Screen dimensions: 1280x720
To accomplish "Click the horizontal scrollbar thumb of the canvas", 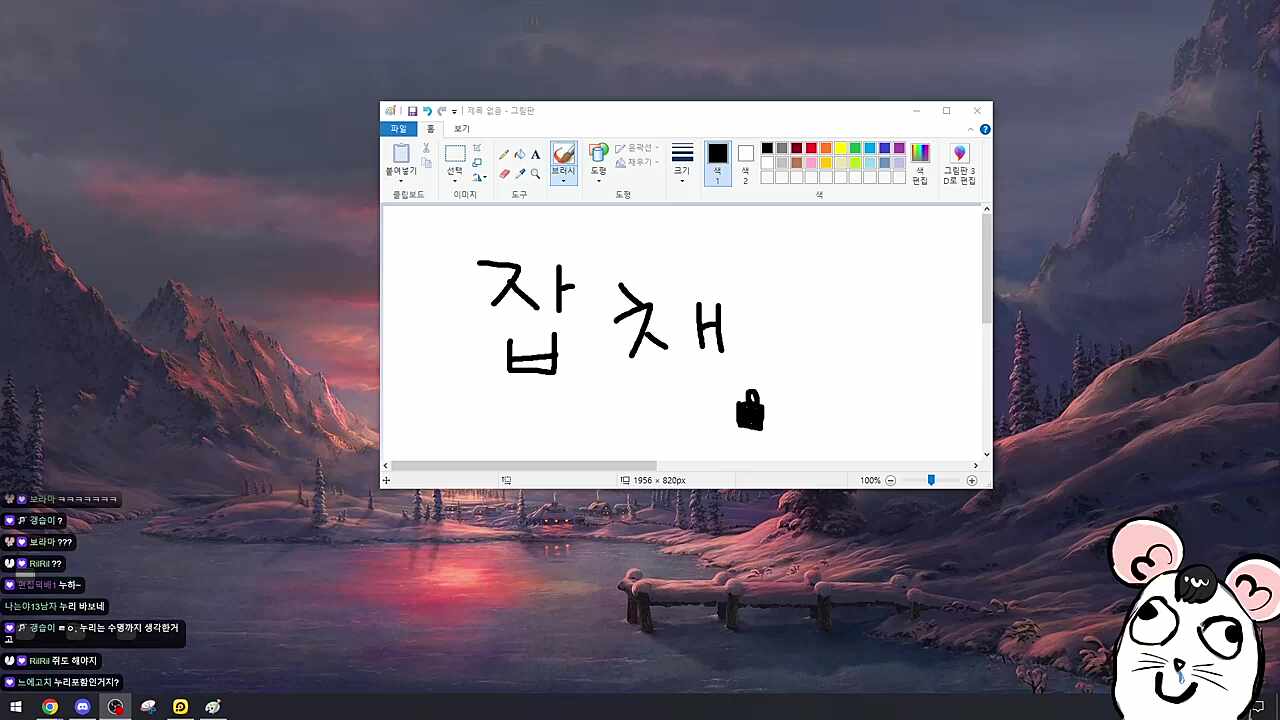I will pyautogui.click(x=524, y=466).
